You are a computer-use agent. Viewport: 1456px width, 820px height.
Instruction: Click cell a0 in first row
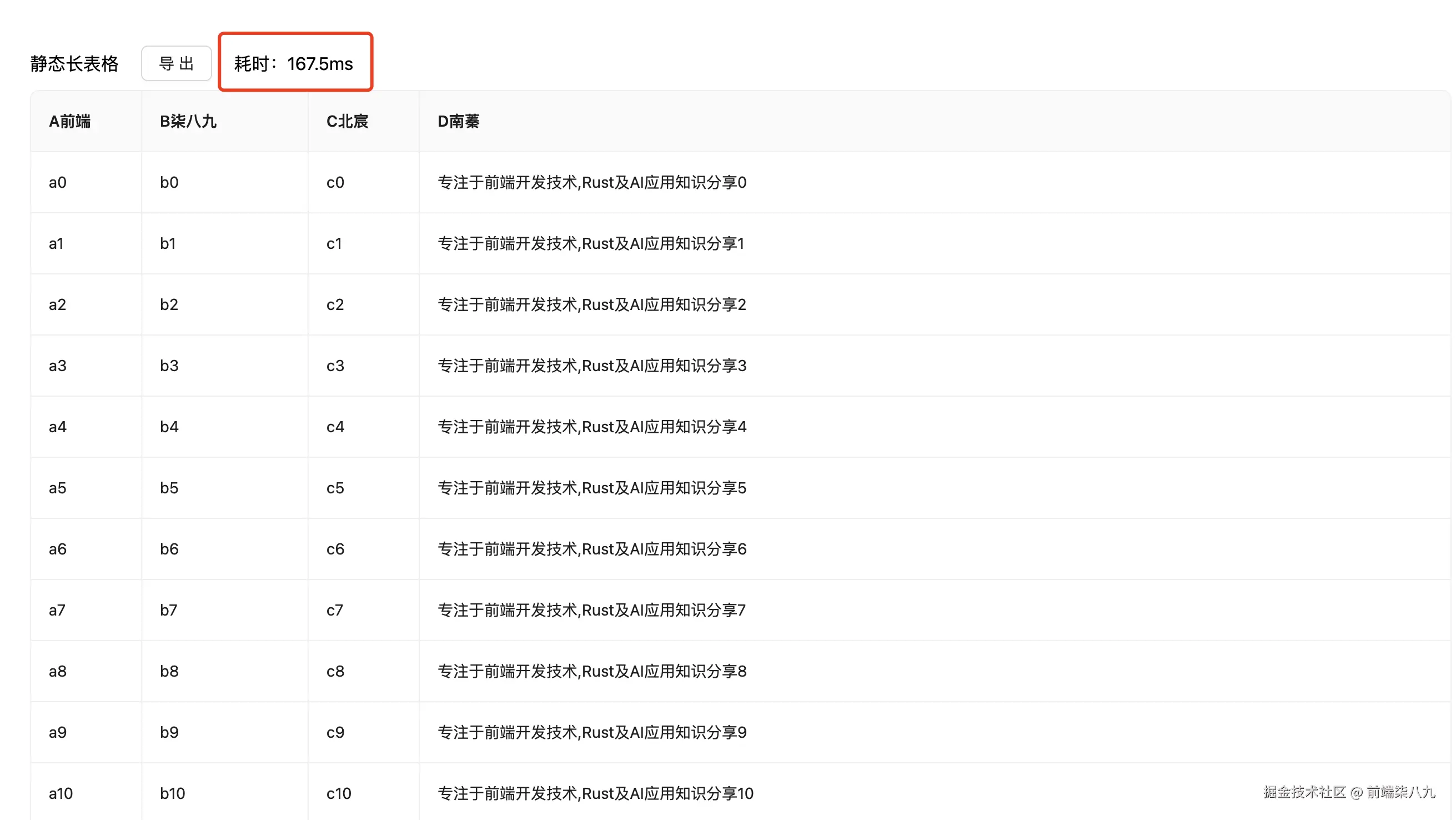coord(58,183)
